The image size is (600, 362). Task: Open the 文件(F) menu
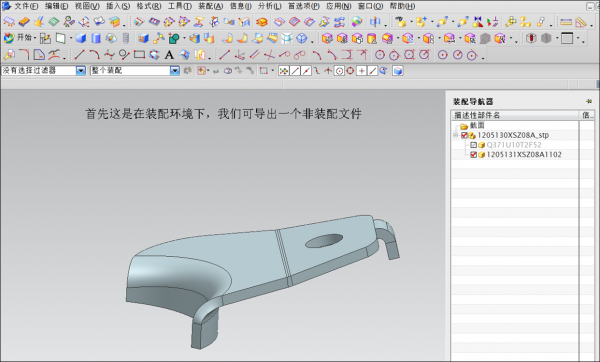26,6
